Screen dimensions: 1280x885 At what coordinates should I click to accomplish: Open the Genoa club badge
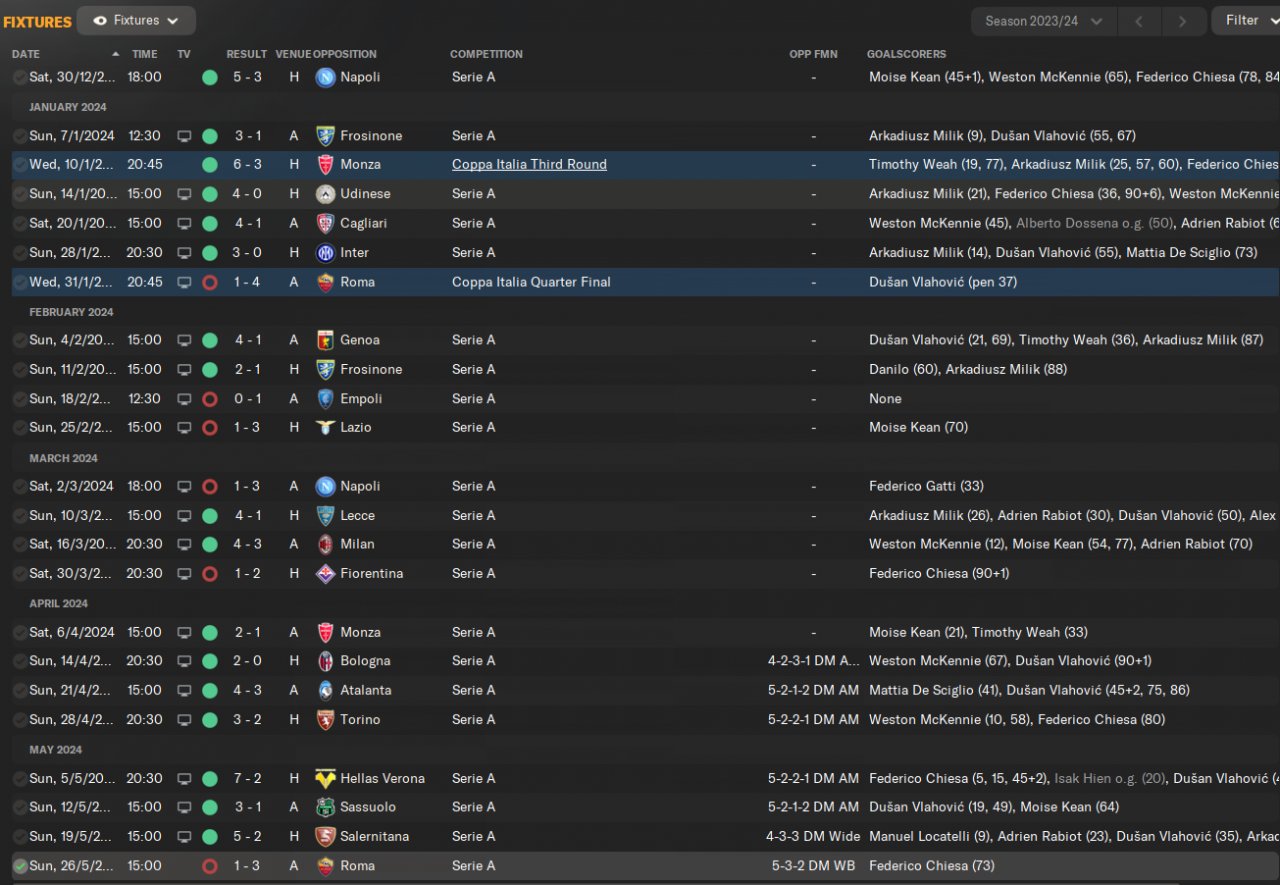tap(325, 340)
